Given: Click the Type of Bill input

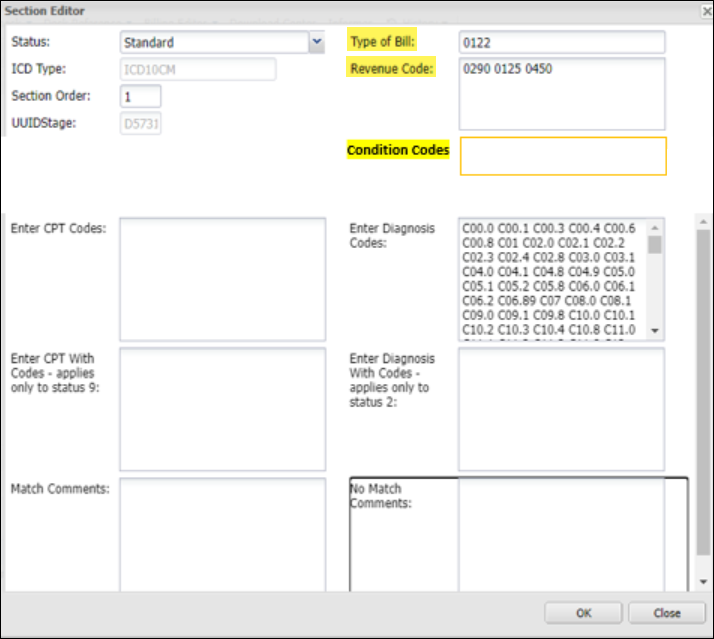Looking at the screenshot, I should 561,42.
